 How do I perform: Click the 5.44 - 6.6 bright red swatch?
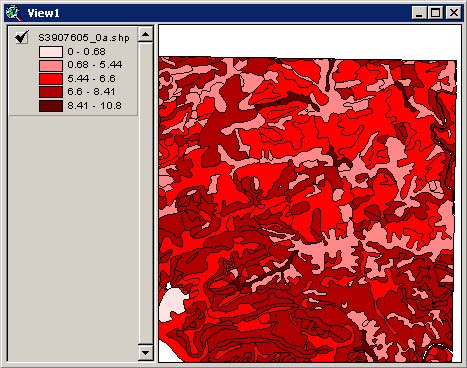[51, 79]
